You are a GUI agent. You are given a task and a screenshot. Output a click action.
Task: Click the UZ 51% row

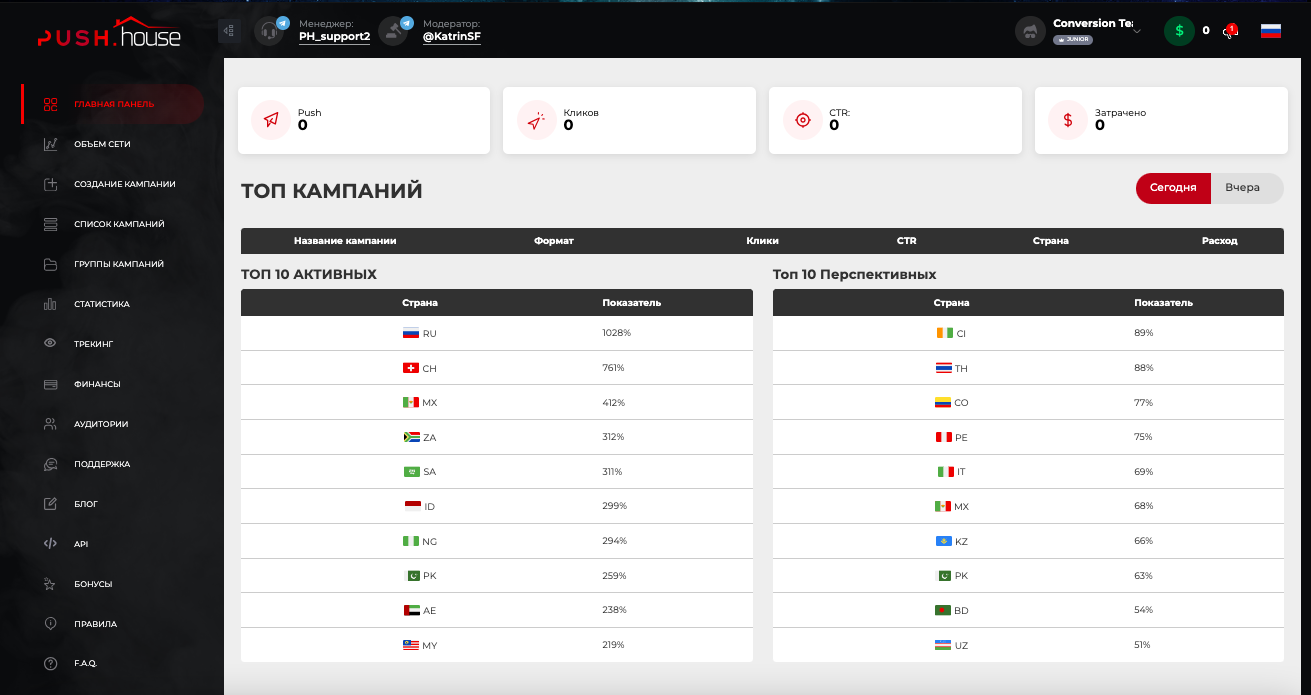[1028, 645]
